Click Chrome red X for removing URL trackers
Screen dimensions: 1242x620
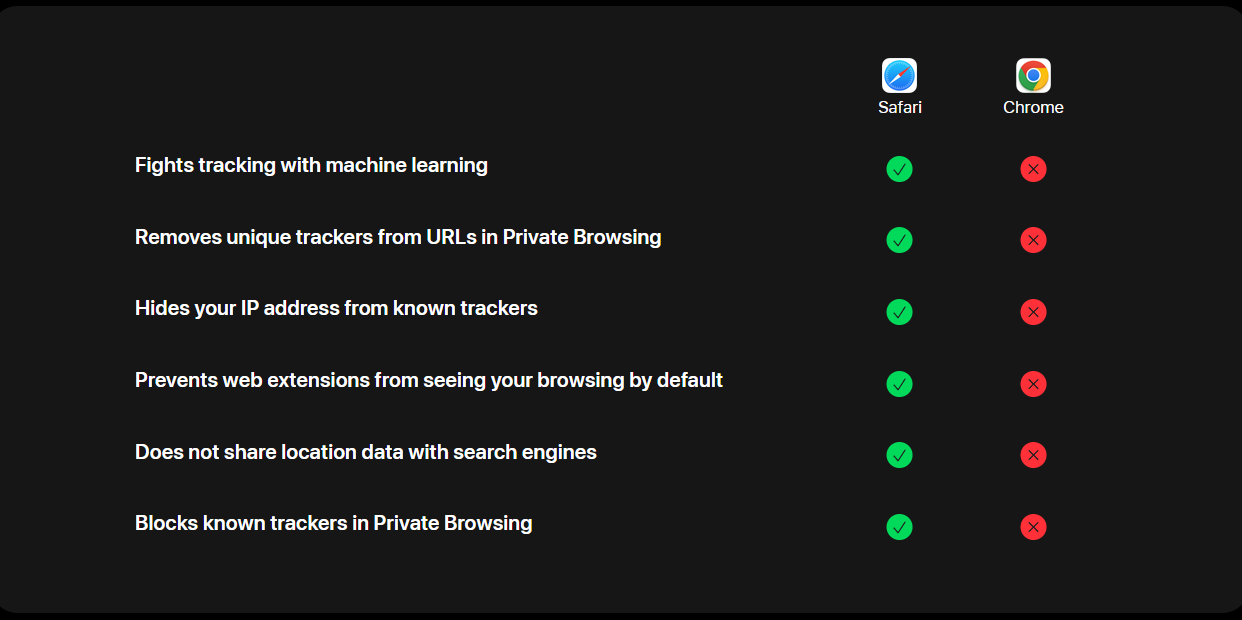(1033, 240)
